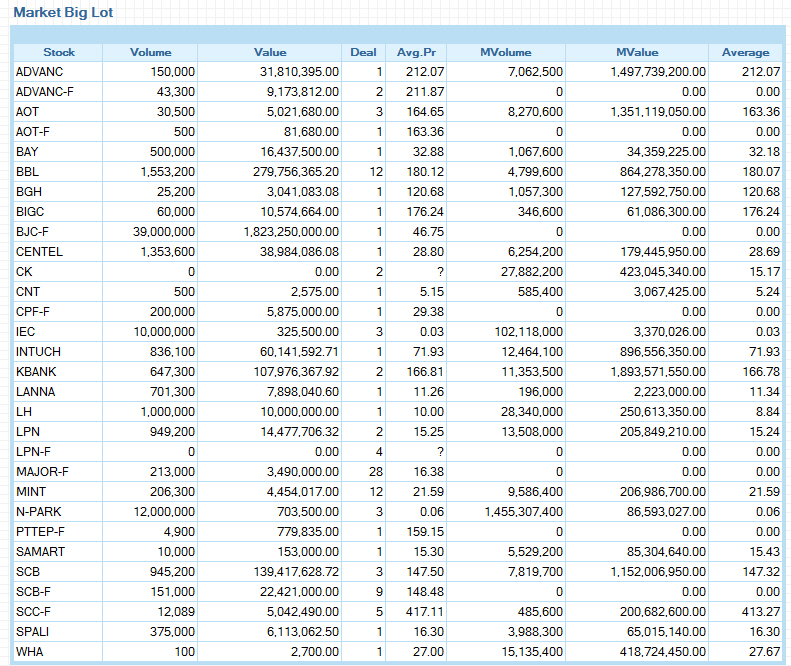Click the Avg.Pr column header
This screenshot has height=666, width=791.
(416, 52)
